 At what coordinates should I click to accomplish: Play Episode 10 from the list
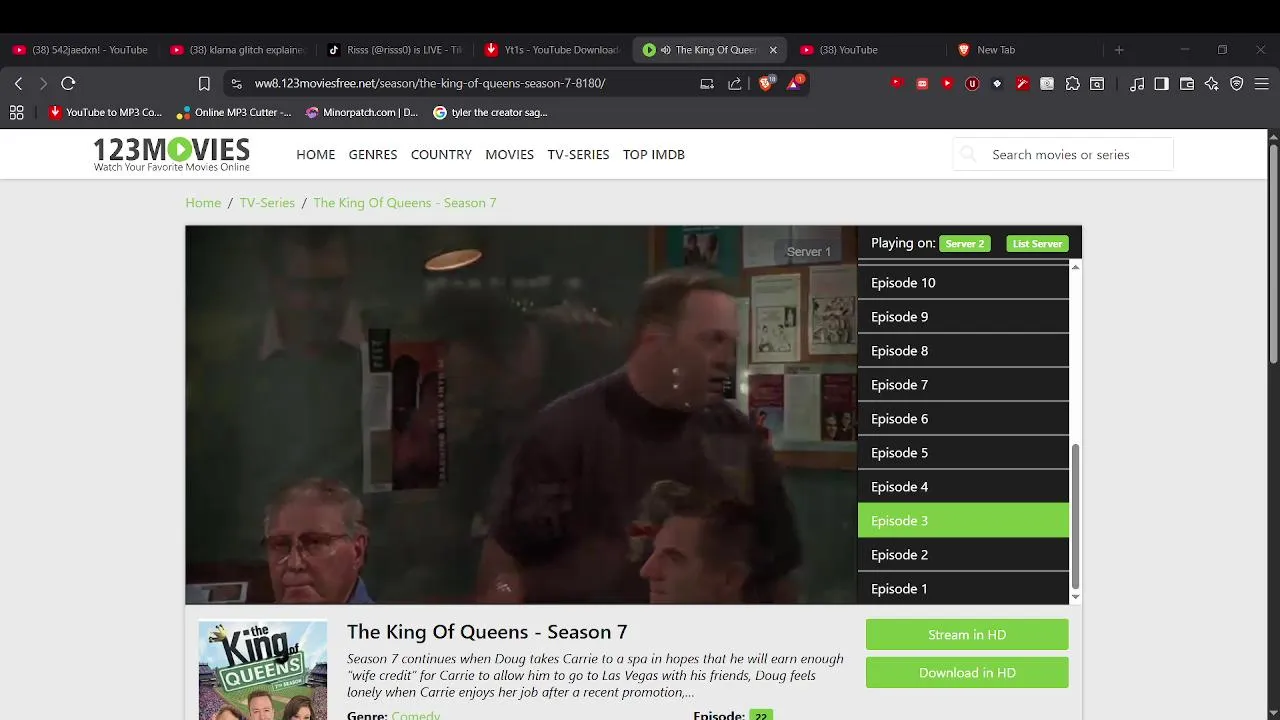click(963, 283)
